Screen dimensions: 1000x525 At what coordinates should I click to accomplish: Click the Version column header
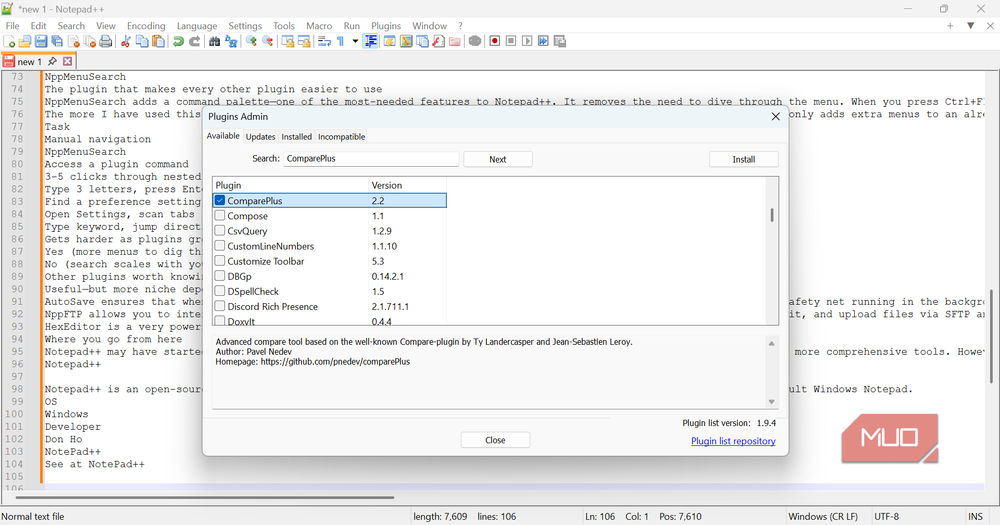click(x=408, y=185)
